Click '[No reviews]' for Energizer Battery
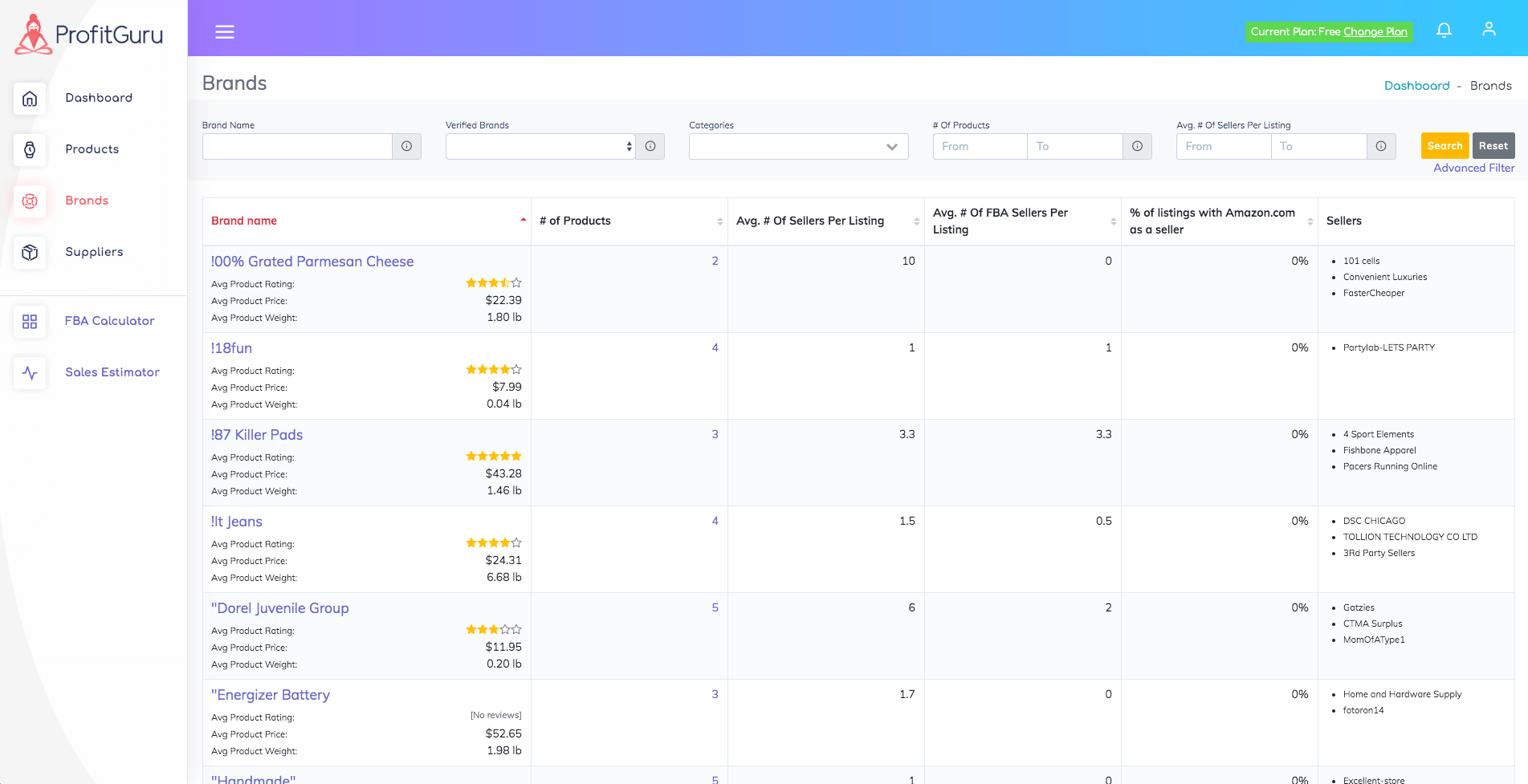The width and height of the screenshot is (1528, 784). click(x=495, y=715)
